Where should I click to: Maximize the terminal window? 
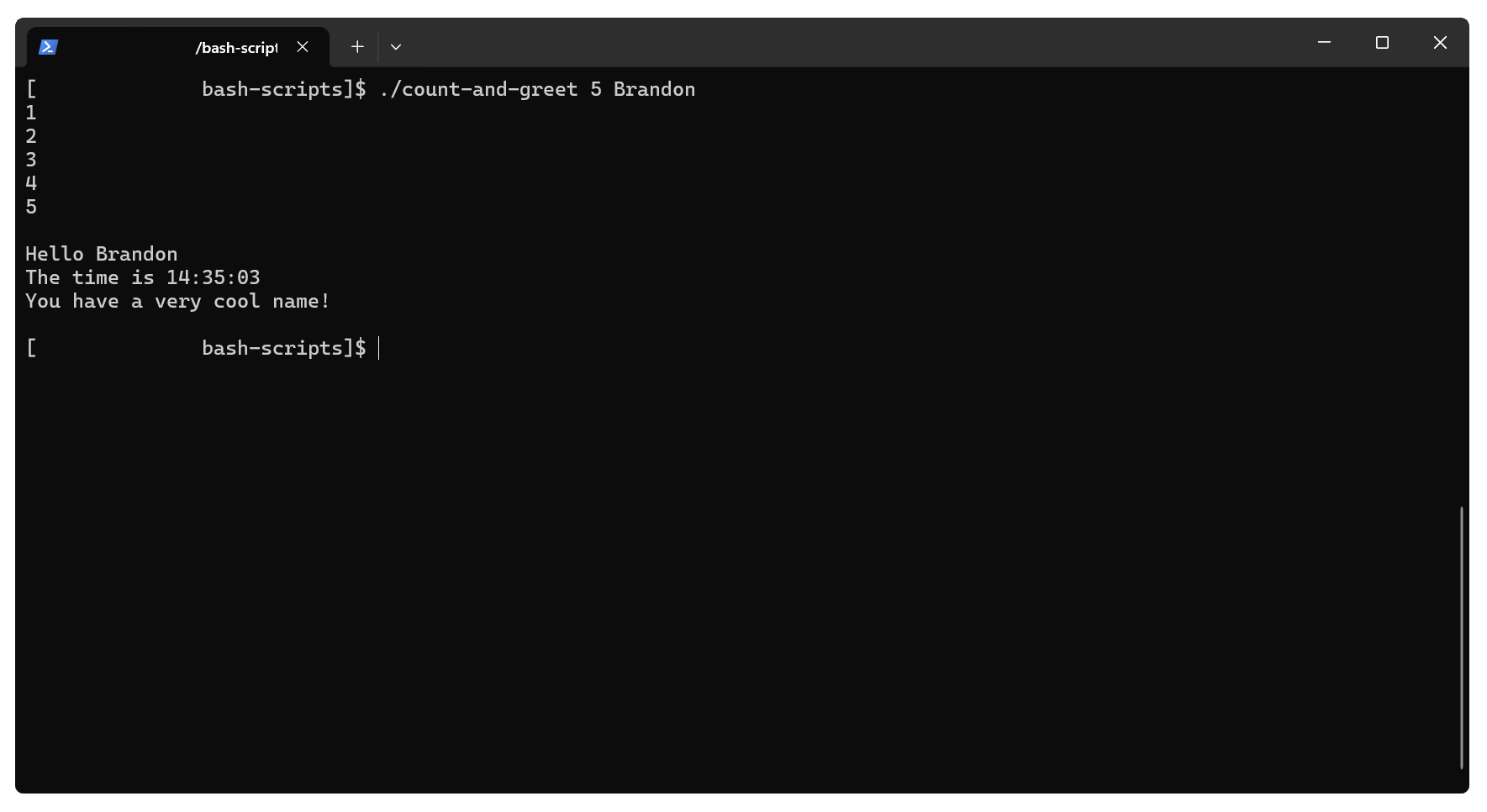click(x=1382, y=43)
